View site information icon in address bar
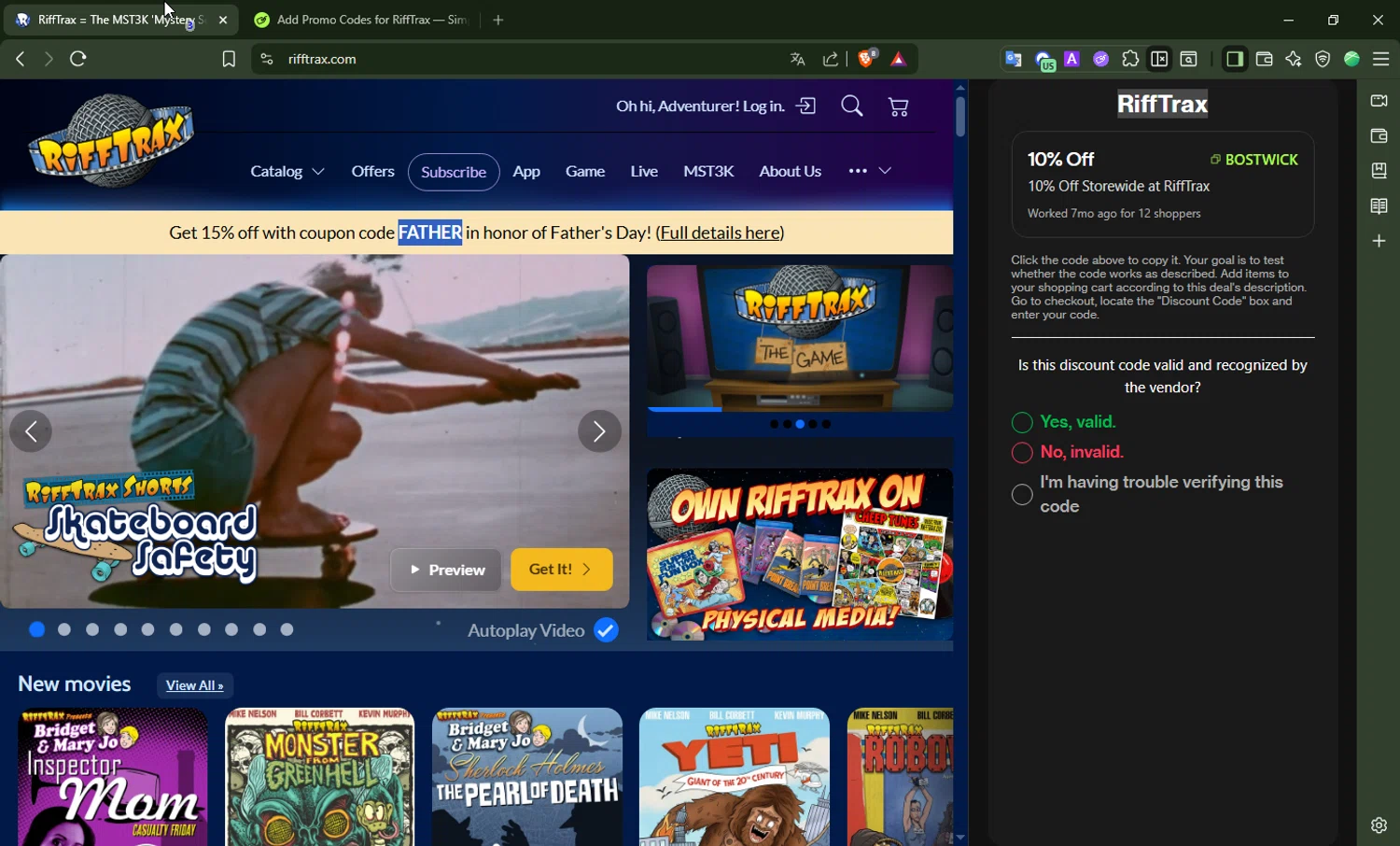 [267, 59]
